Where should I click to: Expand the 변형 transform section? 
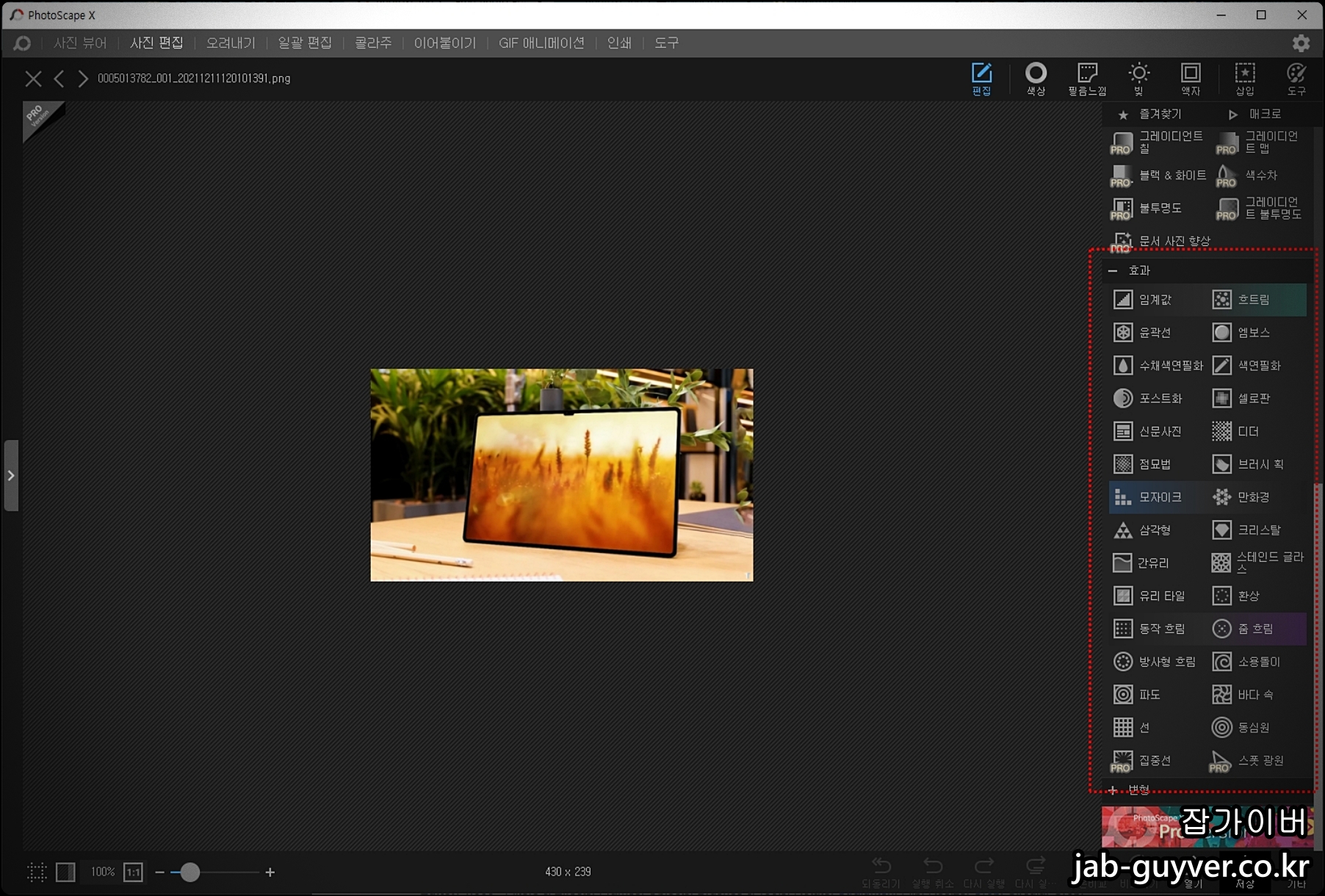pos(1112,790)
